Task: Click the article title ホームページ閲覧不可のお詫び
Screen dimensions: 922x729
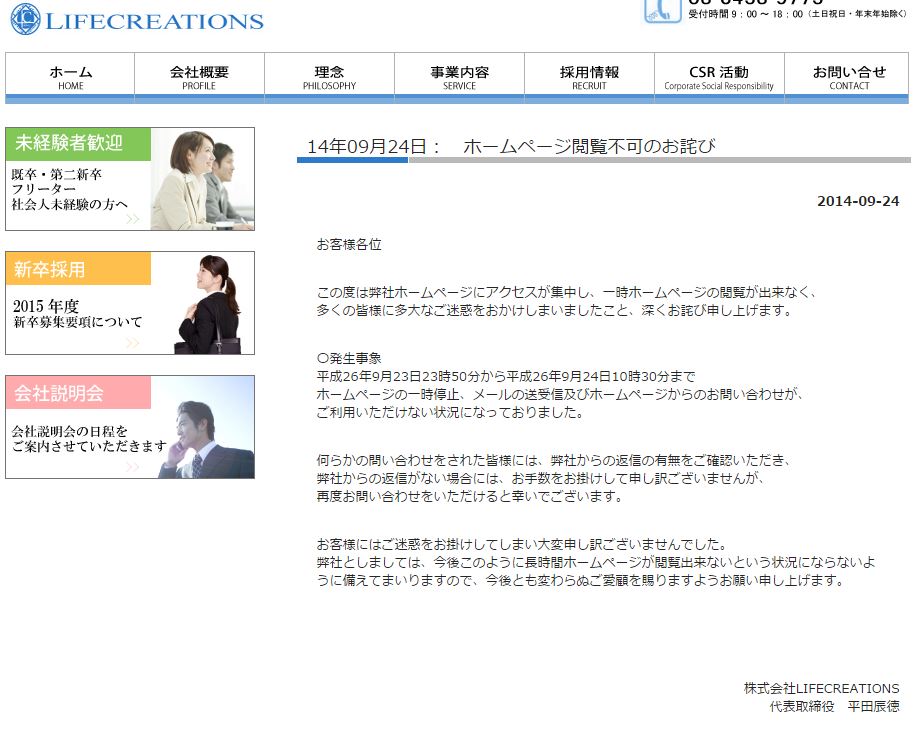Action: (589, 146)
